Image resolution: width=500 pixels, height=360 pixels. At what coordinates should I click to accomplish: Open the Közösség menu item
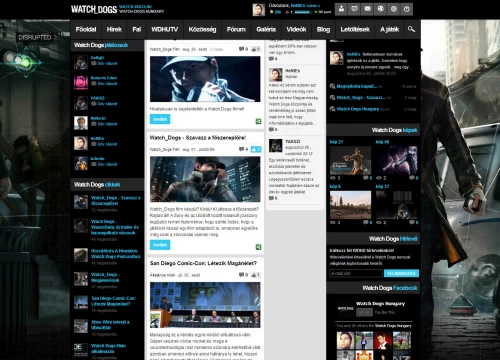coord(202,29)
